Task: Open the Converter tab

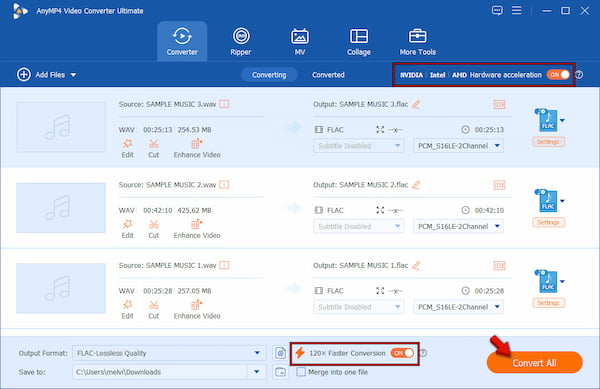Action: (x=182, y=41)
